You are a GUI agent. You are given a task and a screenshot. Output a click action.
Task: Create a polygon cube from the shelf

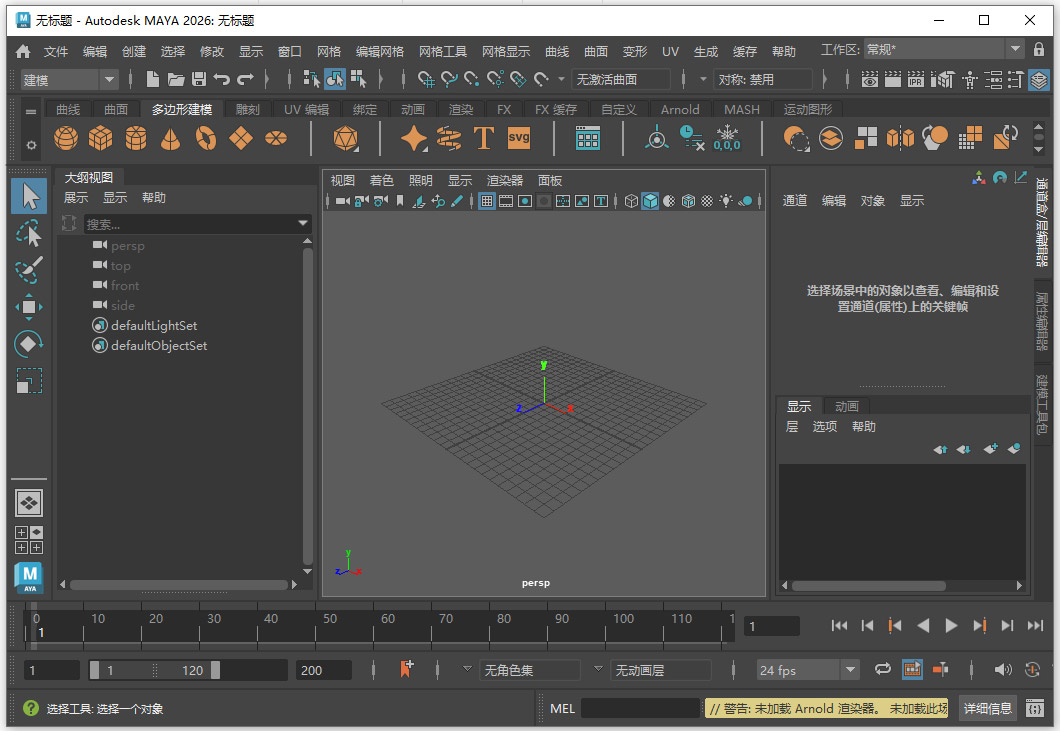pyautogui.click(x=101, y=139)
